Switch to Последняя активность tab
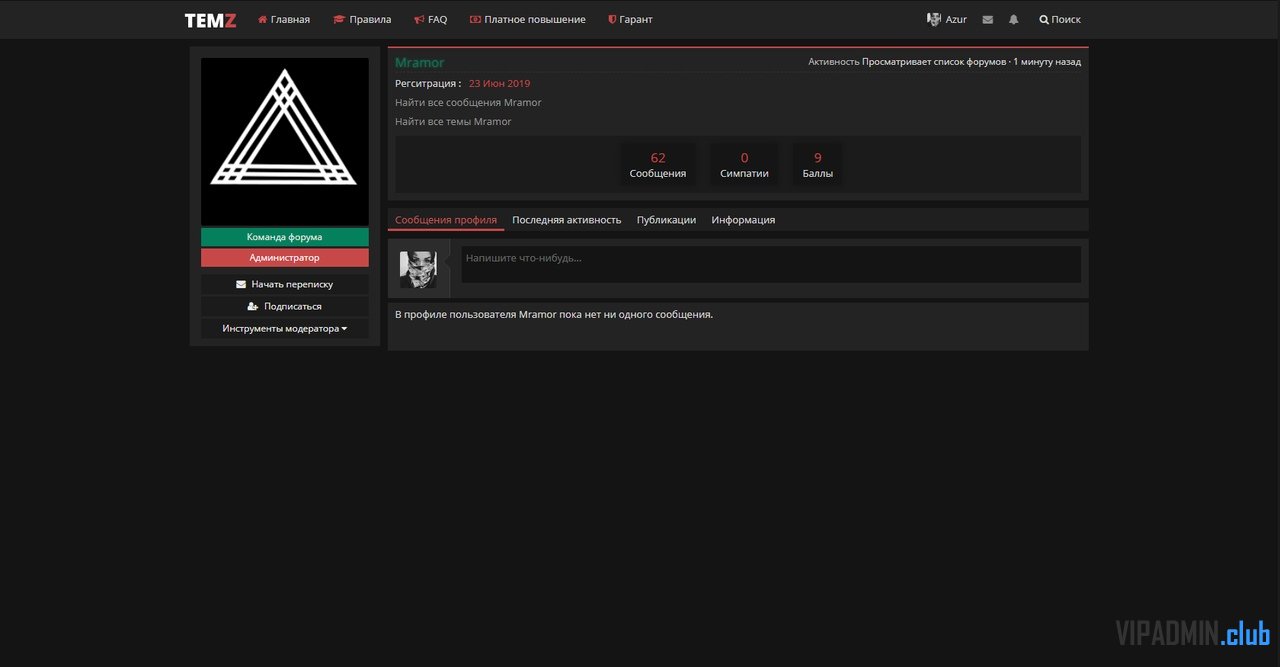1280x667 pixels. tap(567, 220)
